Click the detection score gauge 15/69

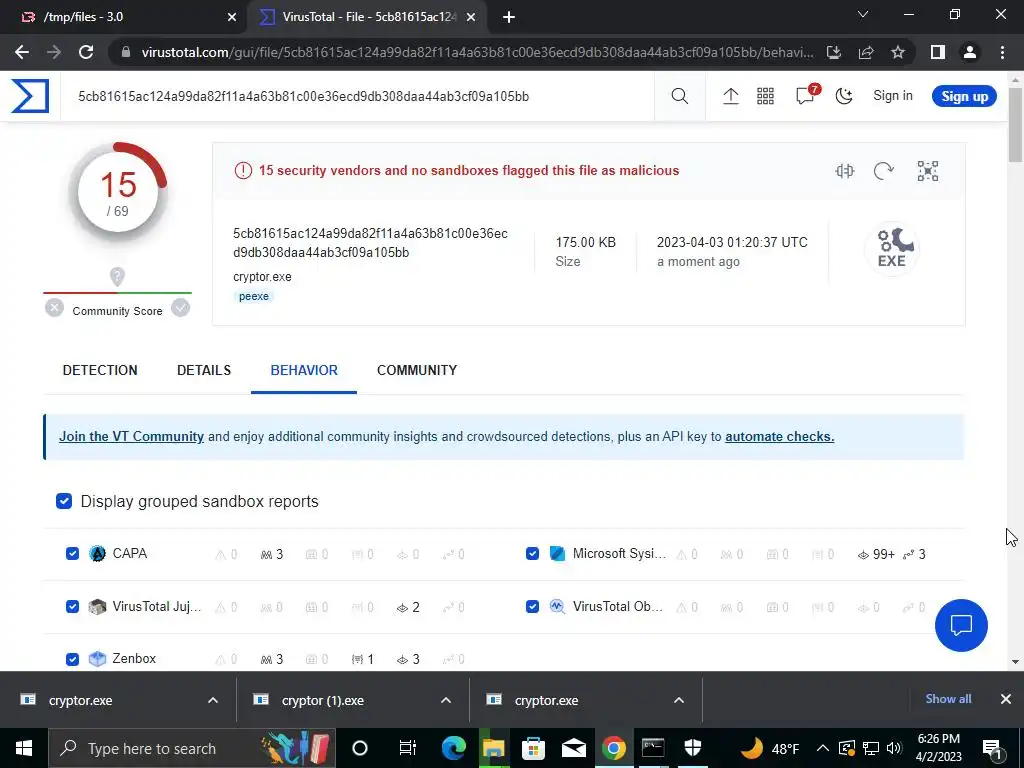pyautogui.click(x=118, y=192)
